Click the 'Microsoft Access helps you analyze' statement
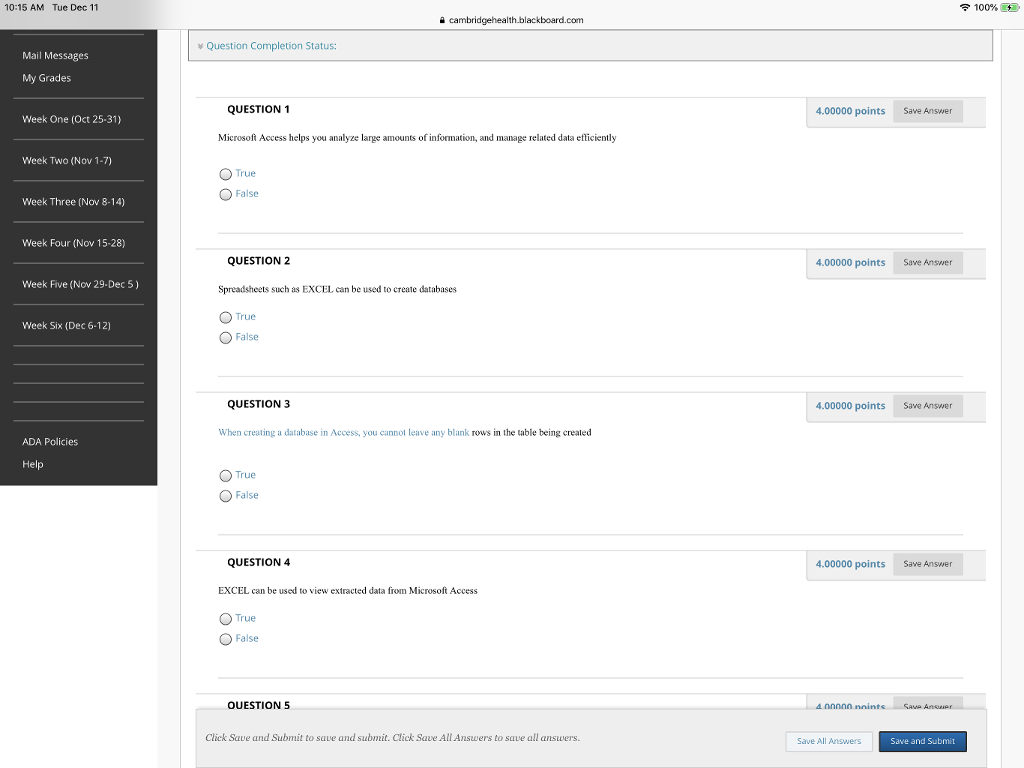 [x=417, y=138]
